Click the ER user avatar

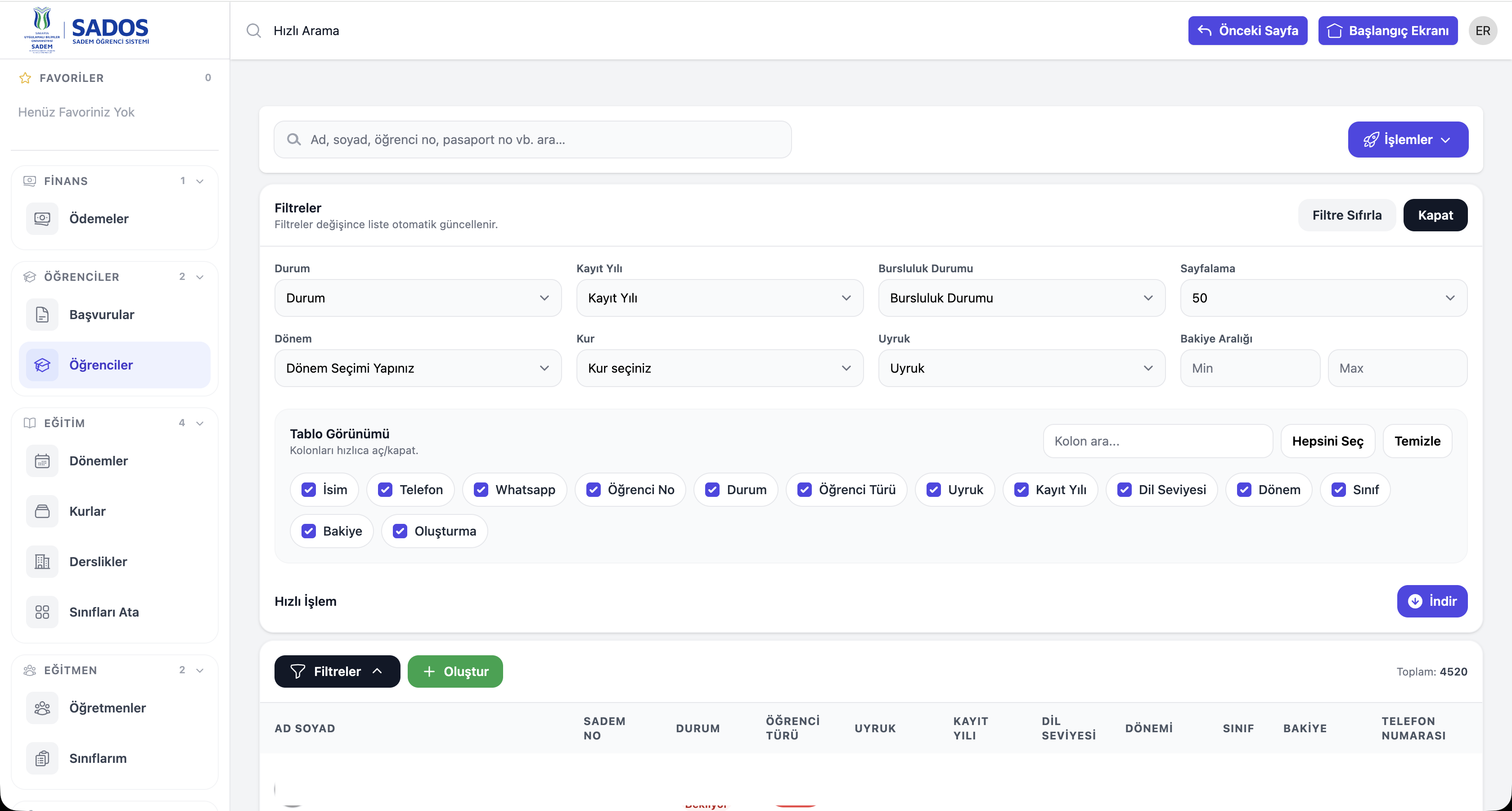1483,31
